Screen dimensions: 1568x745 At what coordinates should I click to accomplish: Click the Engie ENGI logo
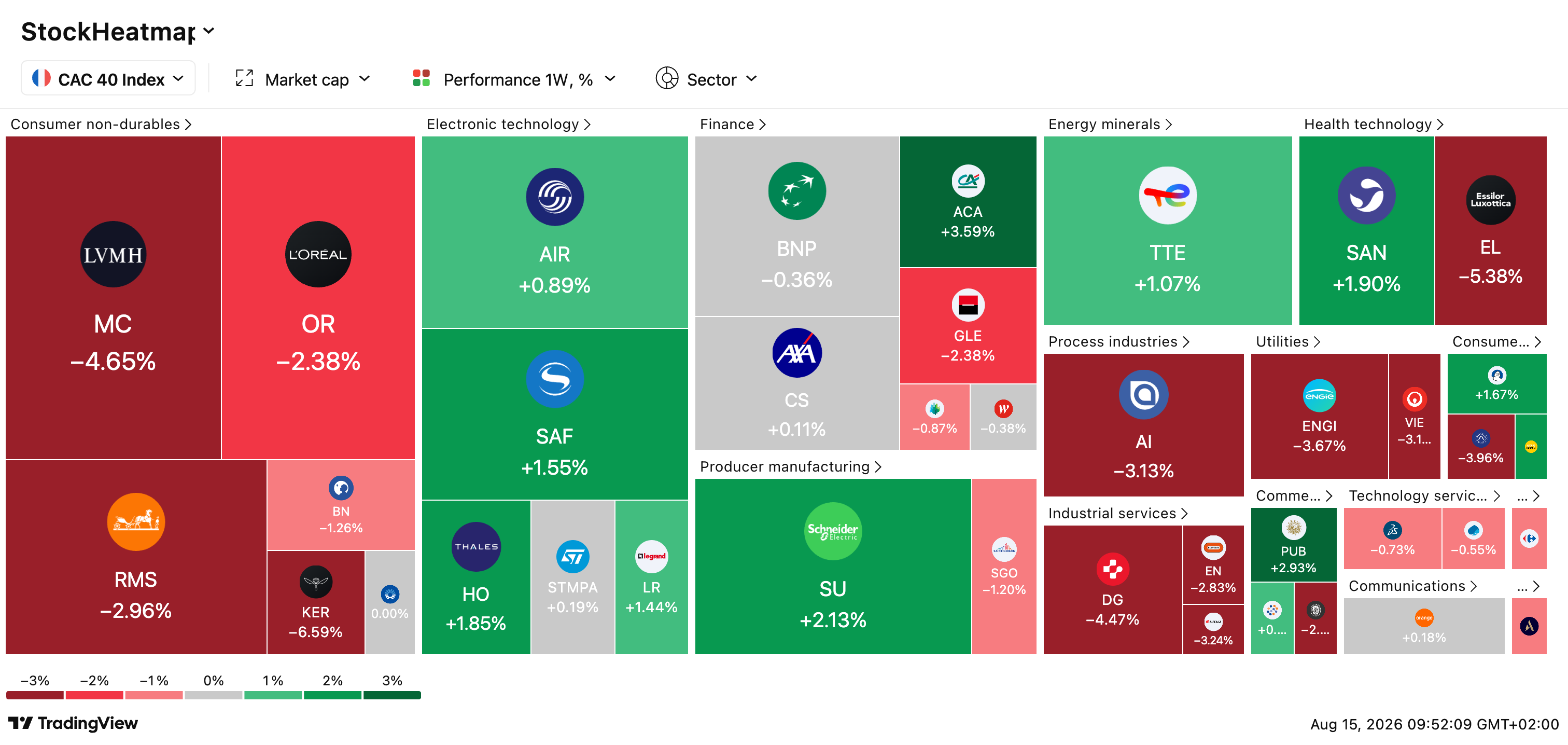click(x=1319, y=396)
